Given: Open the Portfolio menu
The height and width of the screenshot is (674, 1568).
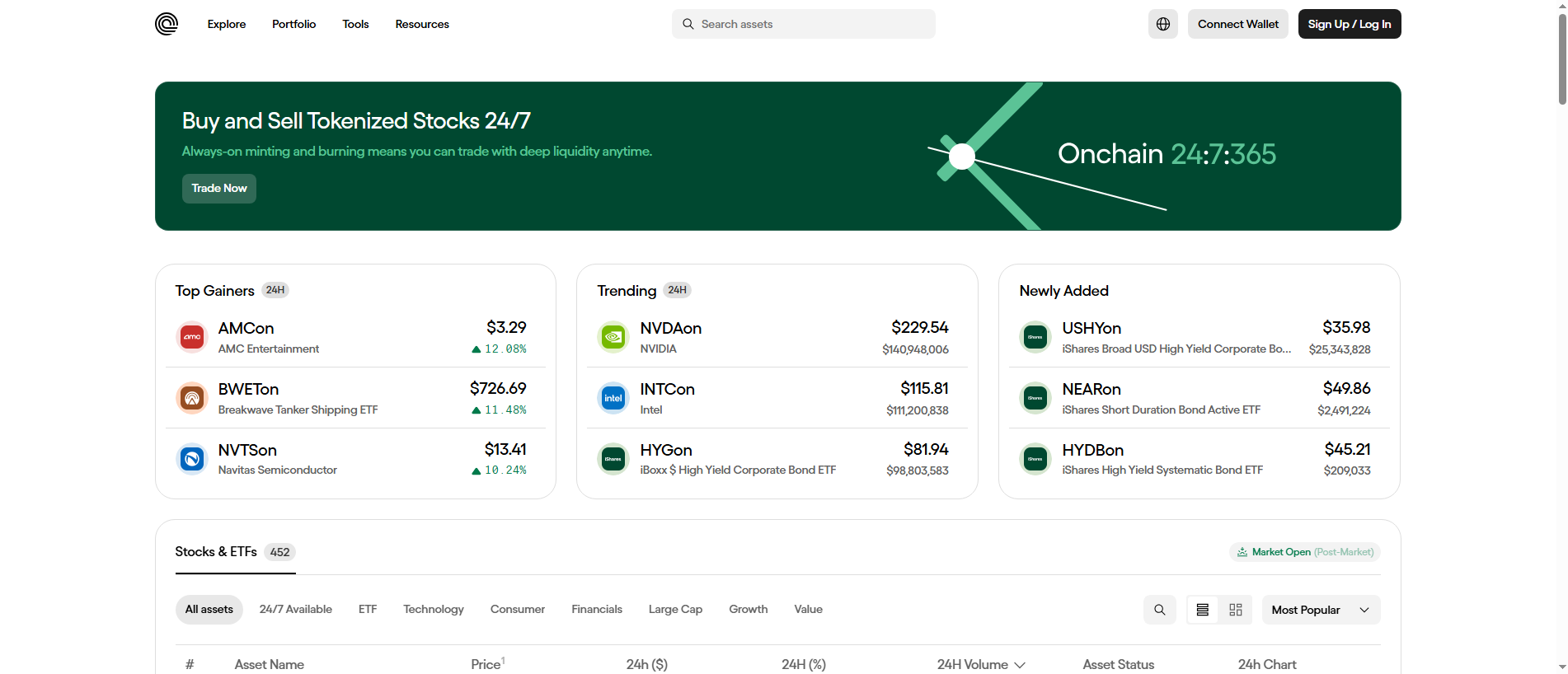Looking at the screenshot, I should click(294, 24).
